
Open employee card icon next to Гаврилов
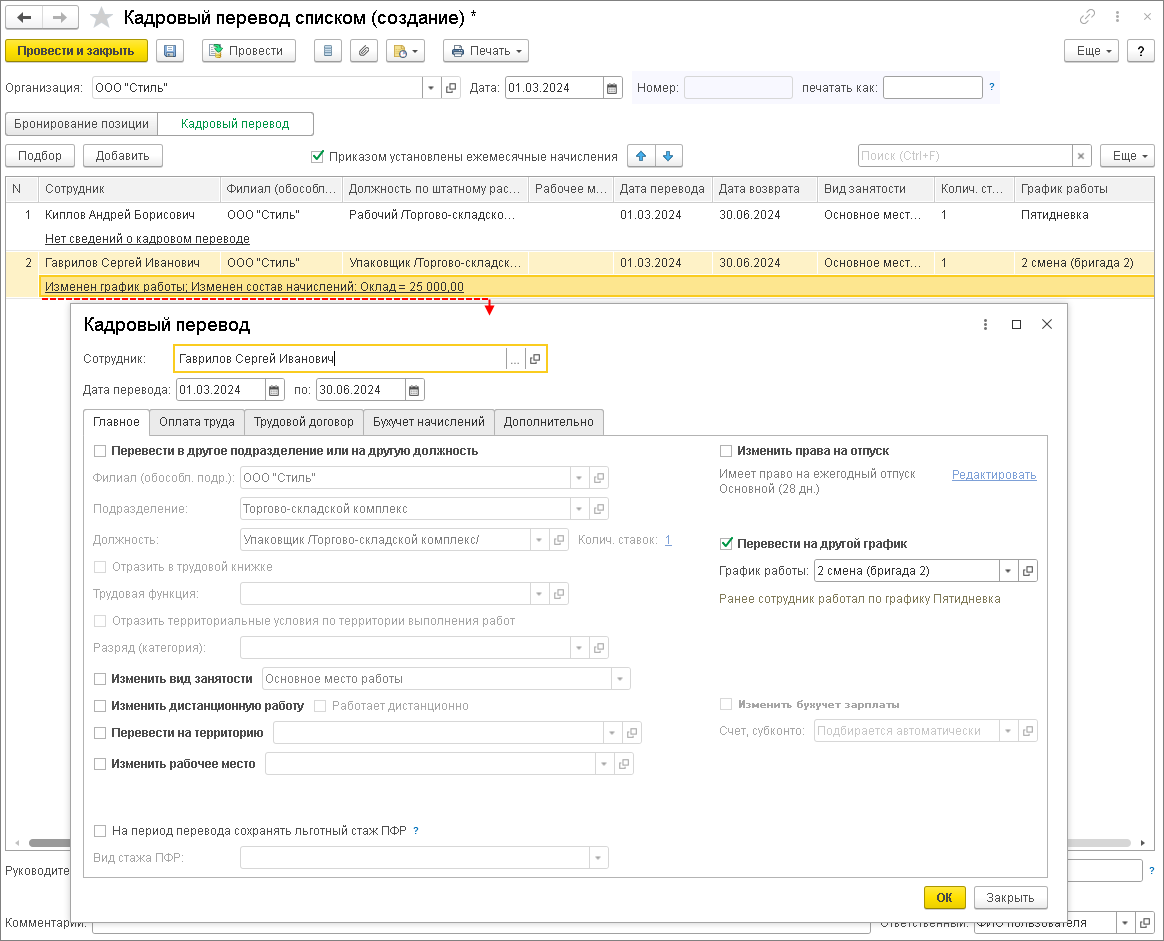(x=535, y=359)
